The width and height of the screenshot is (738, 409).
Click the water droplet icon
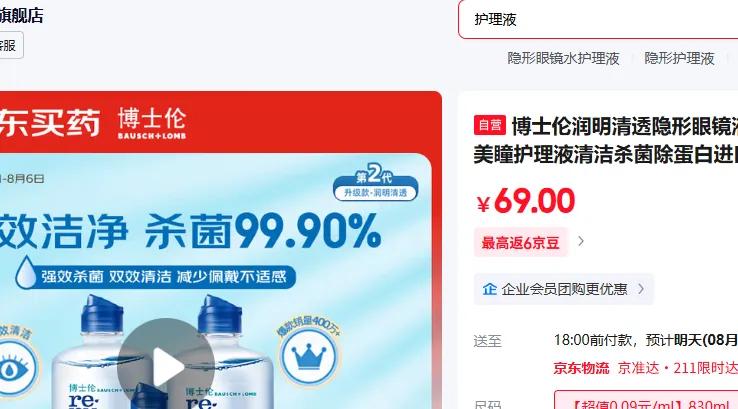[25, 273]
